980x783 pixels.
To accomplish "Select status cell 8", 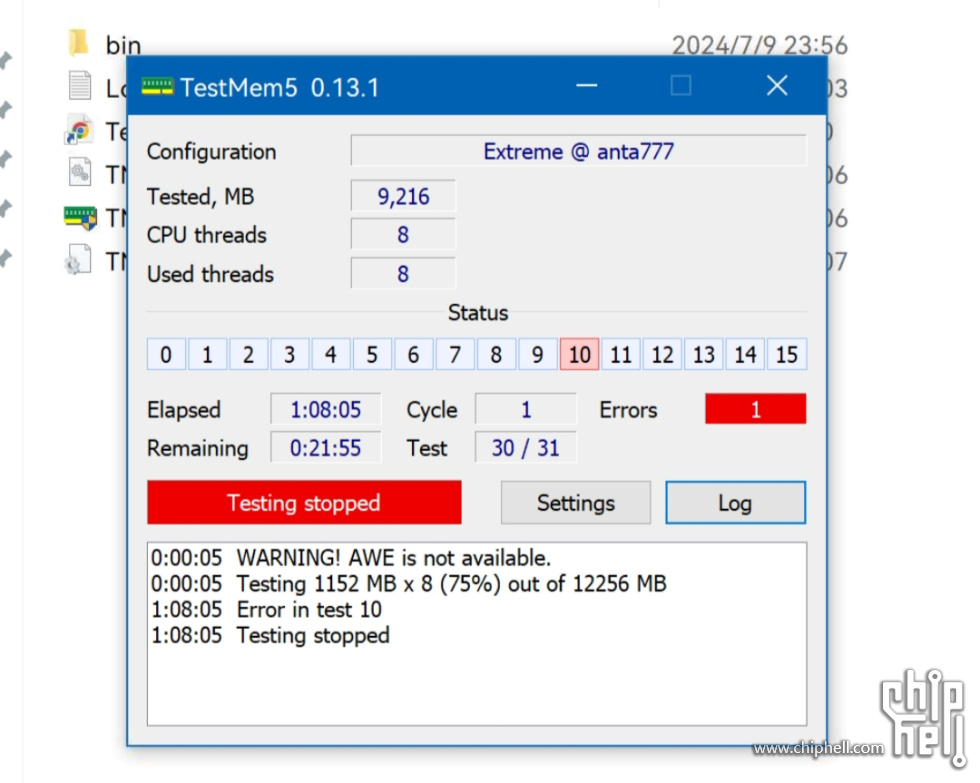I will point(496,354).
